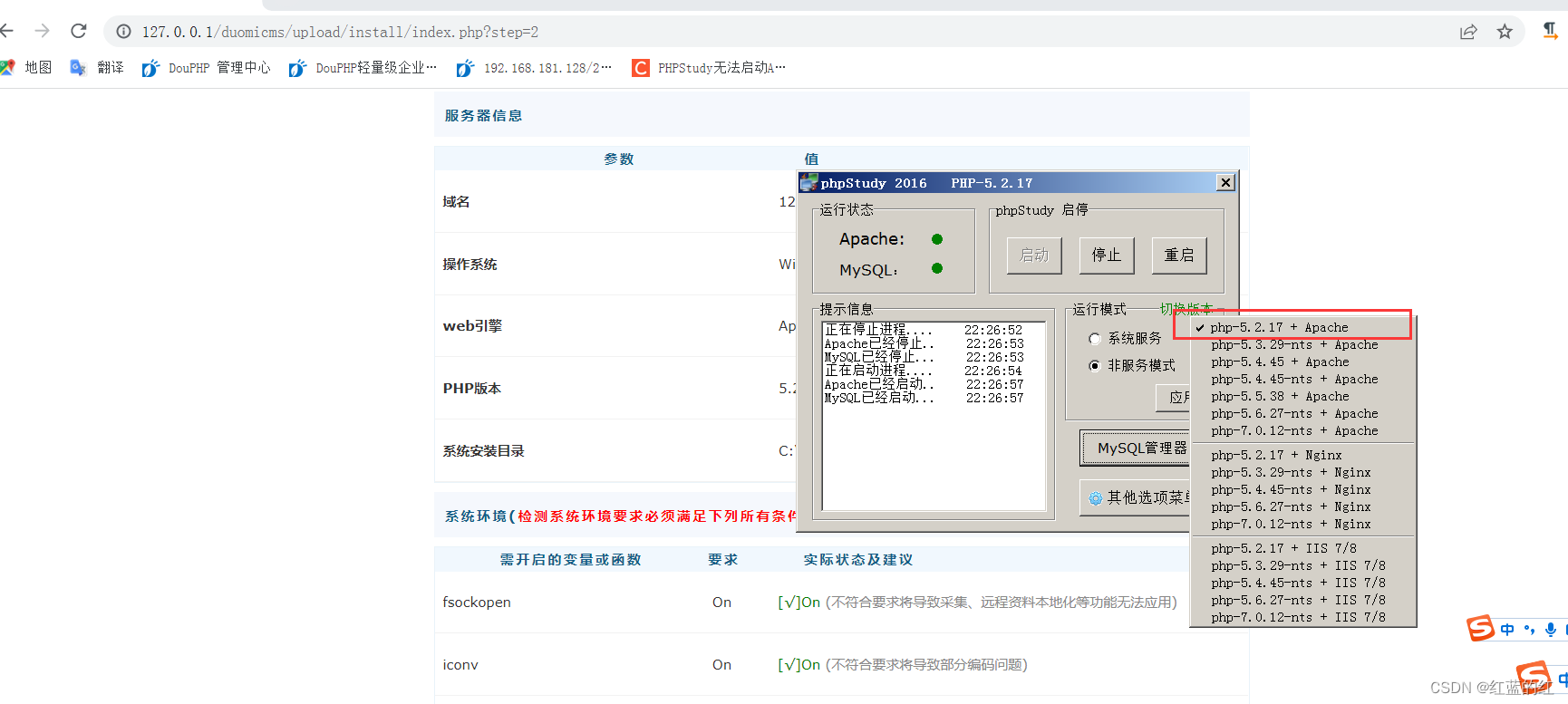Select php-5.4.45-nts + Apache
The width and height of the screenshot is (1568, 704).
pos(1301,380)
